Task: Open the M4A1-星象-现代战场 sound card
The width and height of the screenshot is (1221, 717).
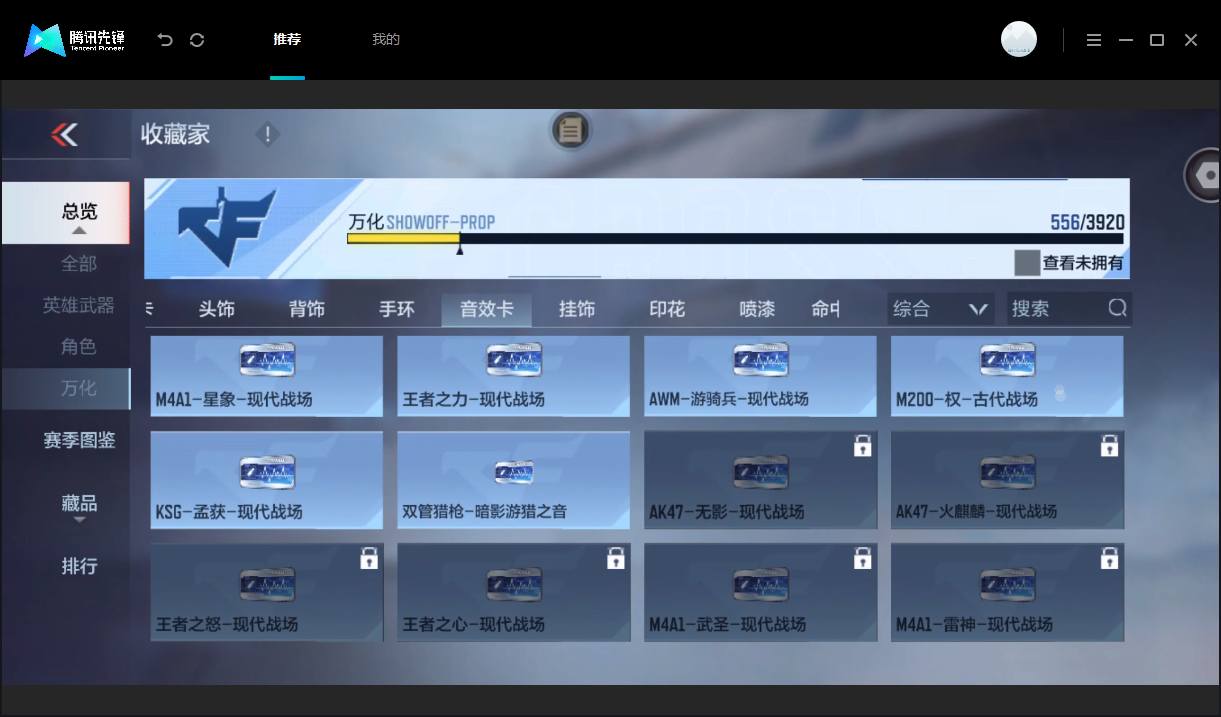Action: (267, 376)
